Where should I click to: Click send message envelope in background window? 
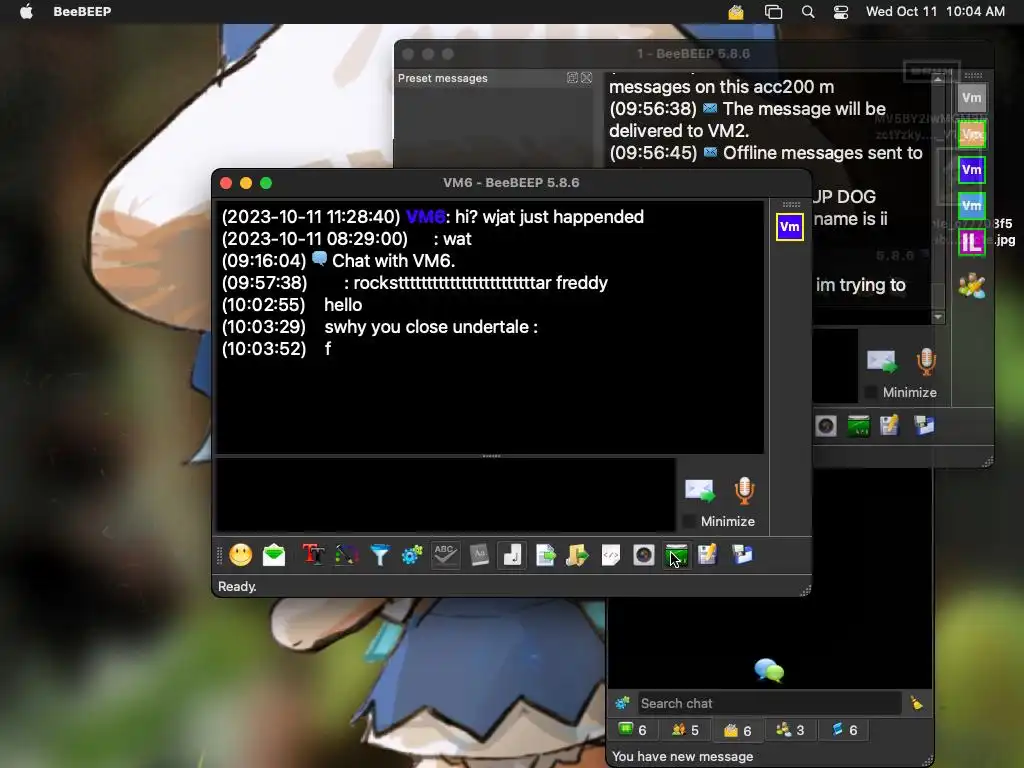[x=881, y=362]
